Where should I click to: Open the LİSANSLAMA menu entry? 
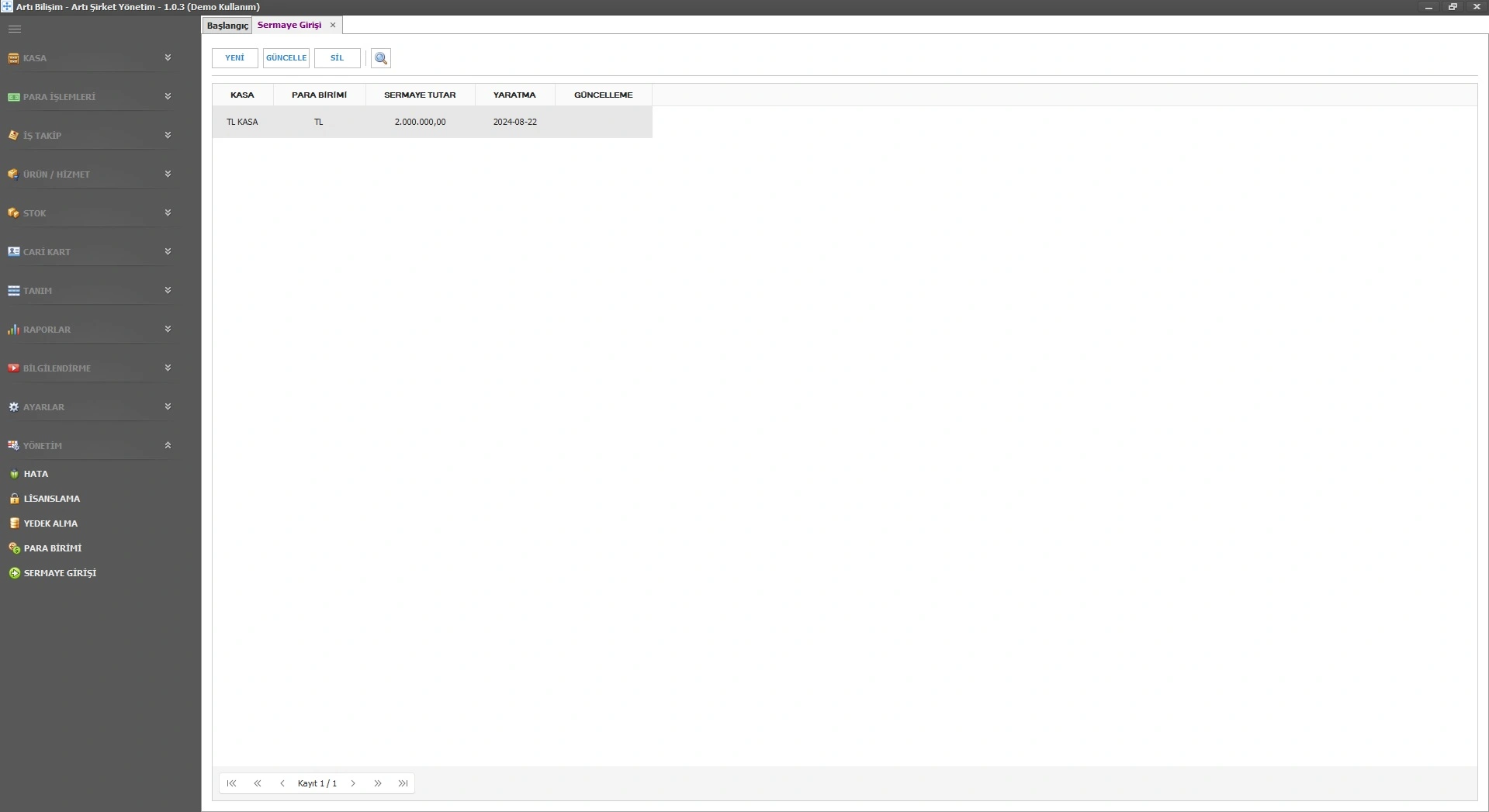pyautogui.click(x=52, y=499)
